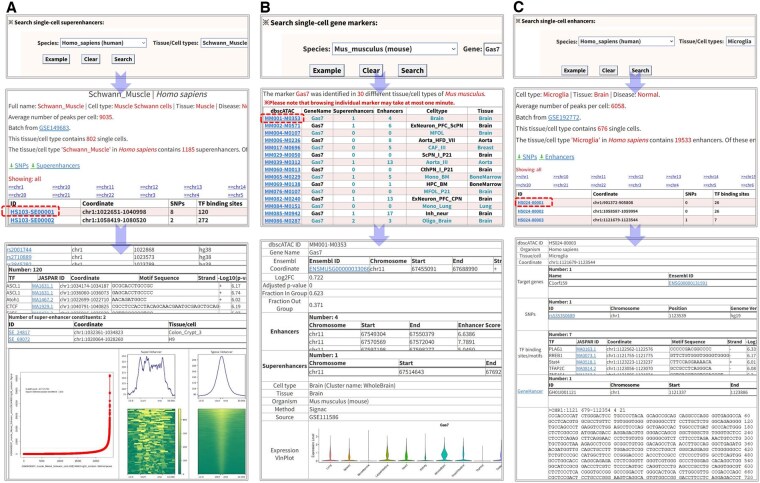The height and width of the screenshot is (483, 760).
Task: Open the last marker row with Oligo_Brain
Action: (x=282, y=221)
